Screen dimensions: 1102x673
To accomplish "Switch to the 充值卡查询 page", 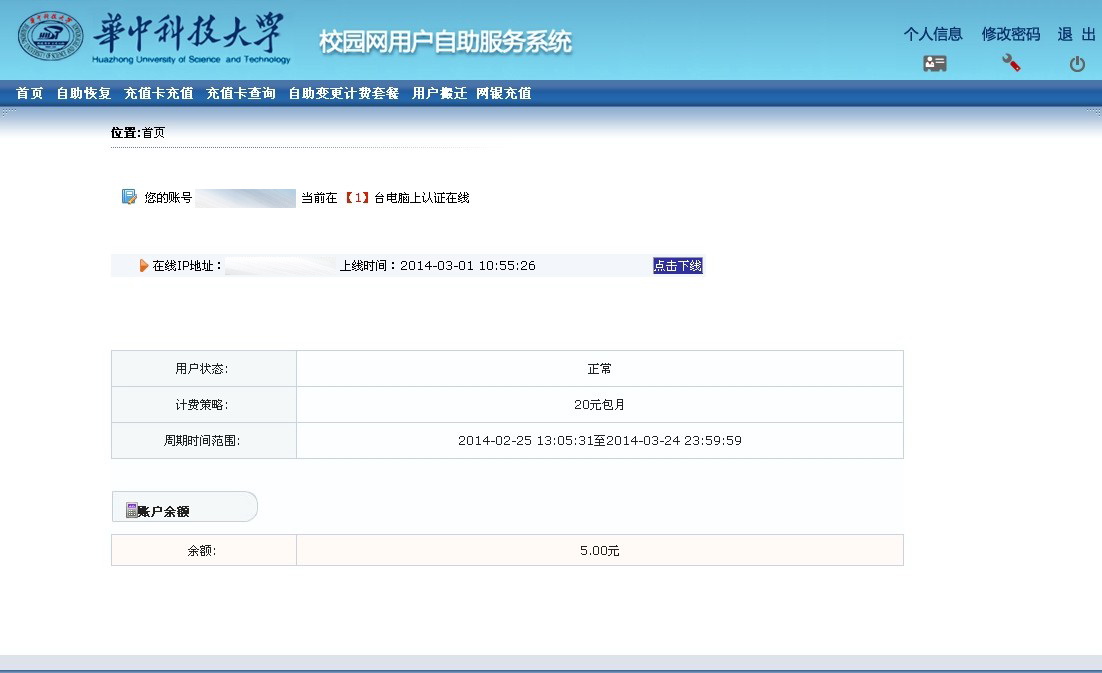I will [x=240, y=92].
